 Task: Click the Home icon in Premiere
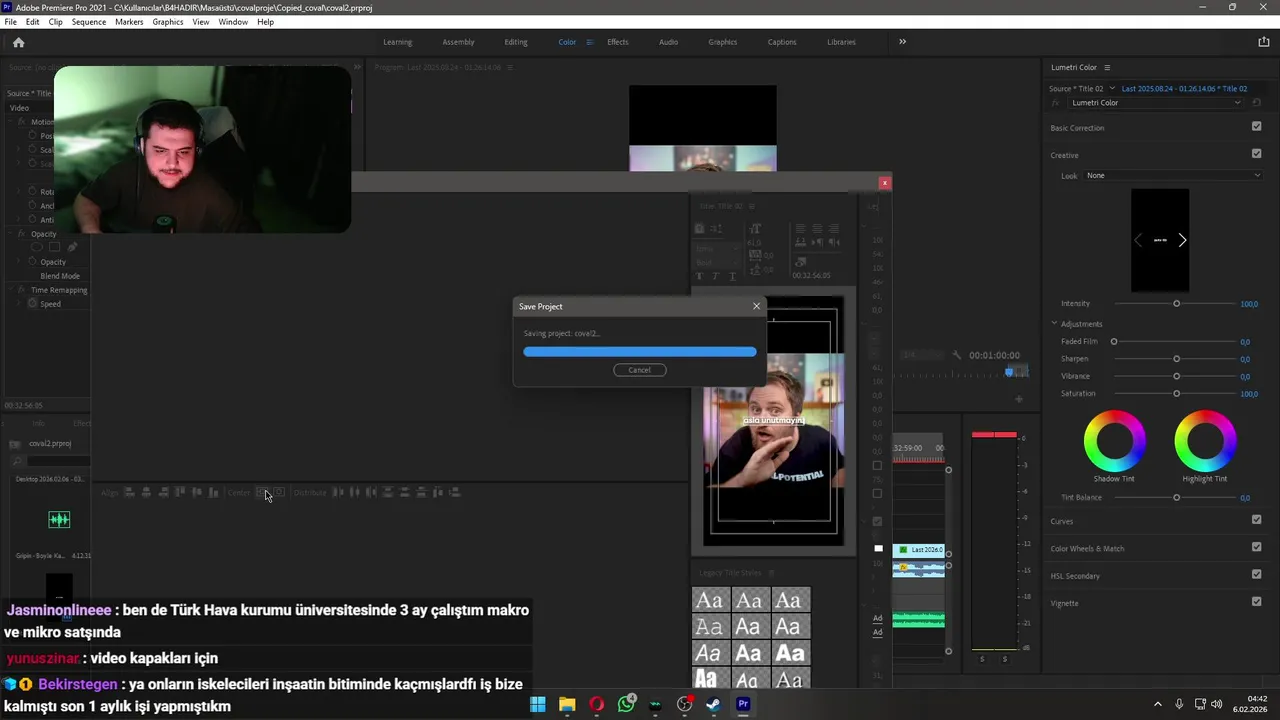pos(18,42)
